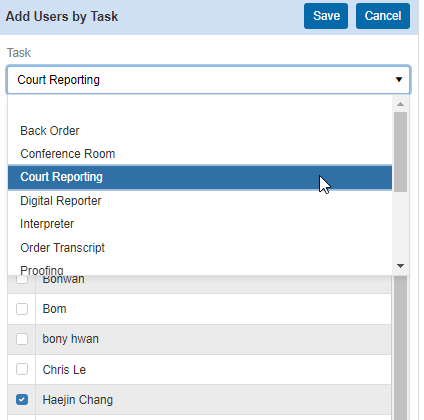Viewport: 424px width, 420px height.
Task: Click the Chris Le name
Action: [x=64, y=370]
